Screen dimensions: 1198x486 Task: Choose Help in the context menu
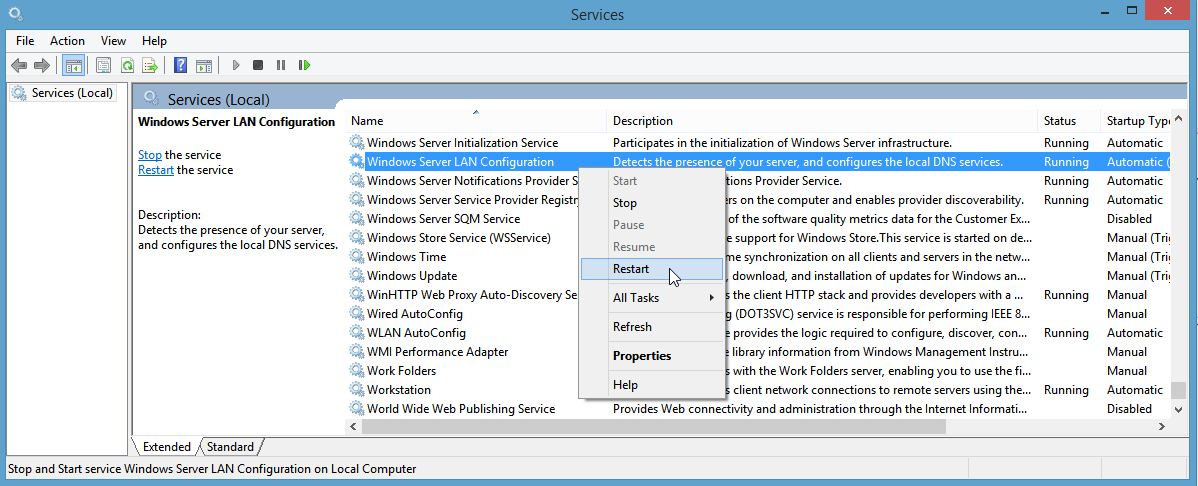tap(652, 385)
